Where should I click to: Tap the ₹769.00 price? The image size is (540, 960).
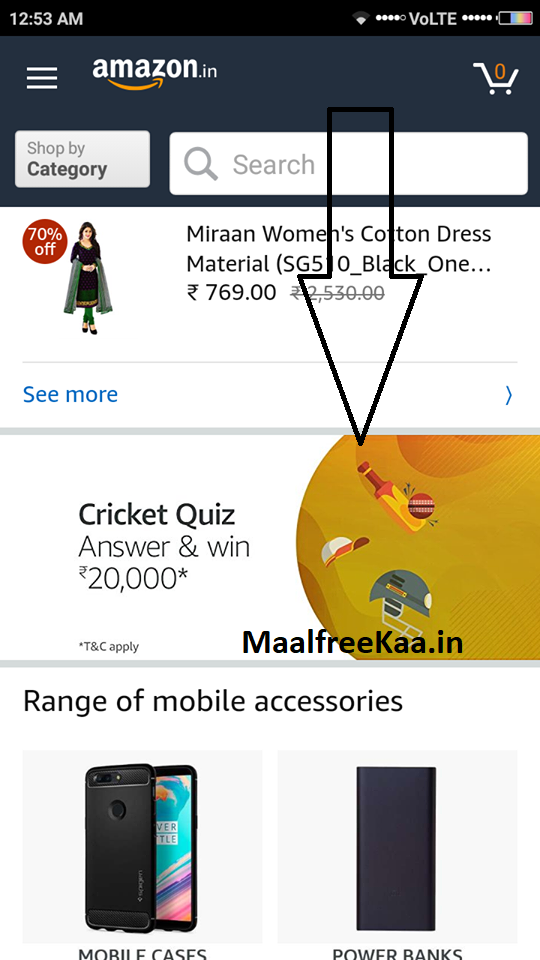[231, 293]
